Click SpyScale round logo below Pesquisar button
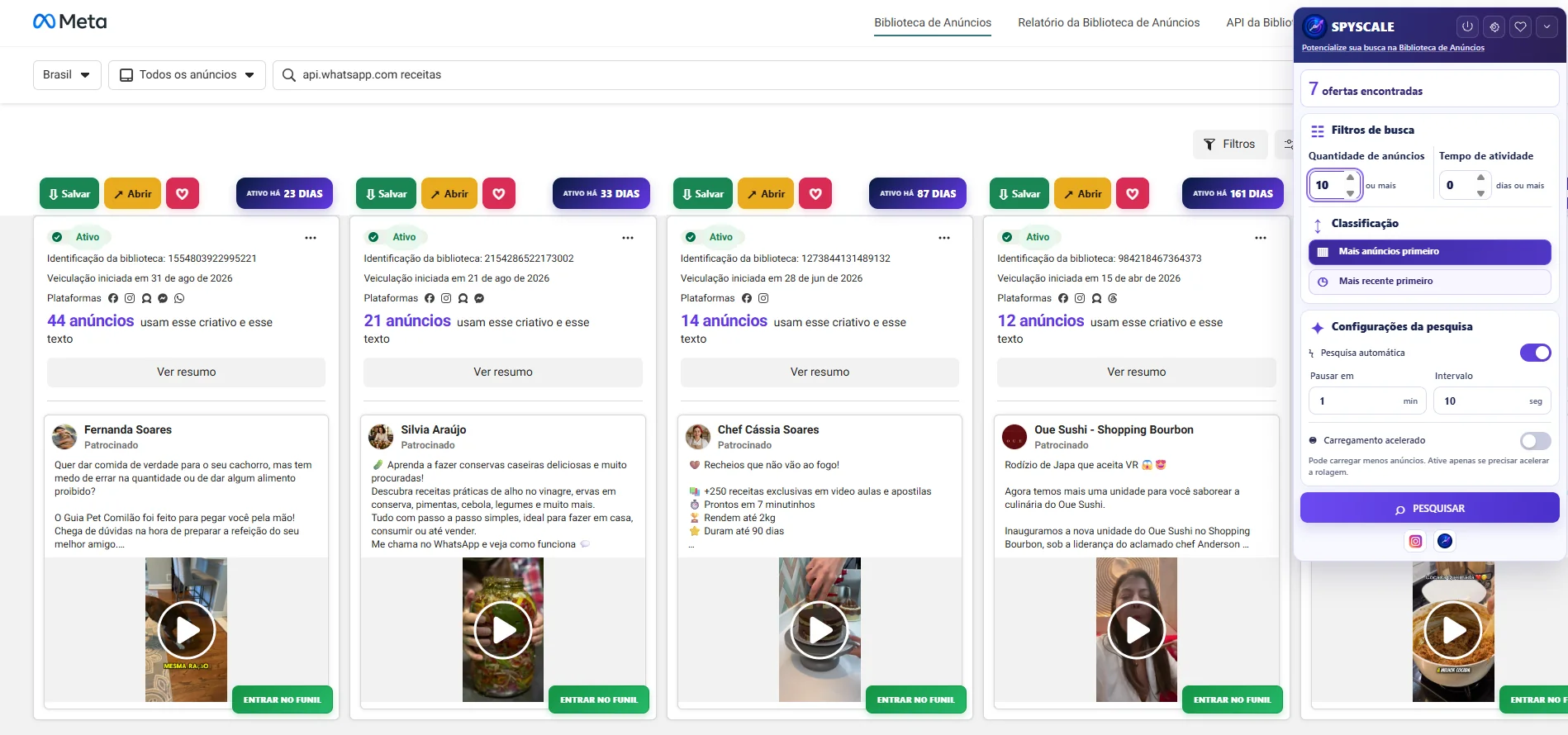The image size is (1568, 735). point(1445,541)
